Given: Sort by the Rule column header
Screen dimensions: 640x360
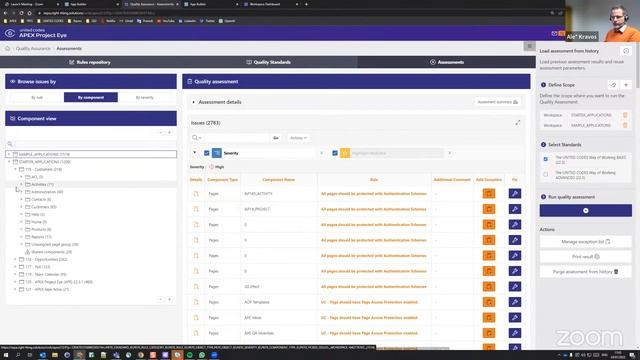Looking at the screenshot, I should pyautogui.click(x=373, y=180).
